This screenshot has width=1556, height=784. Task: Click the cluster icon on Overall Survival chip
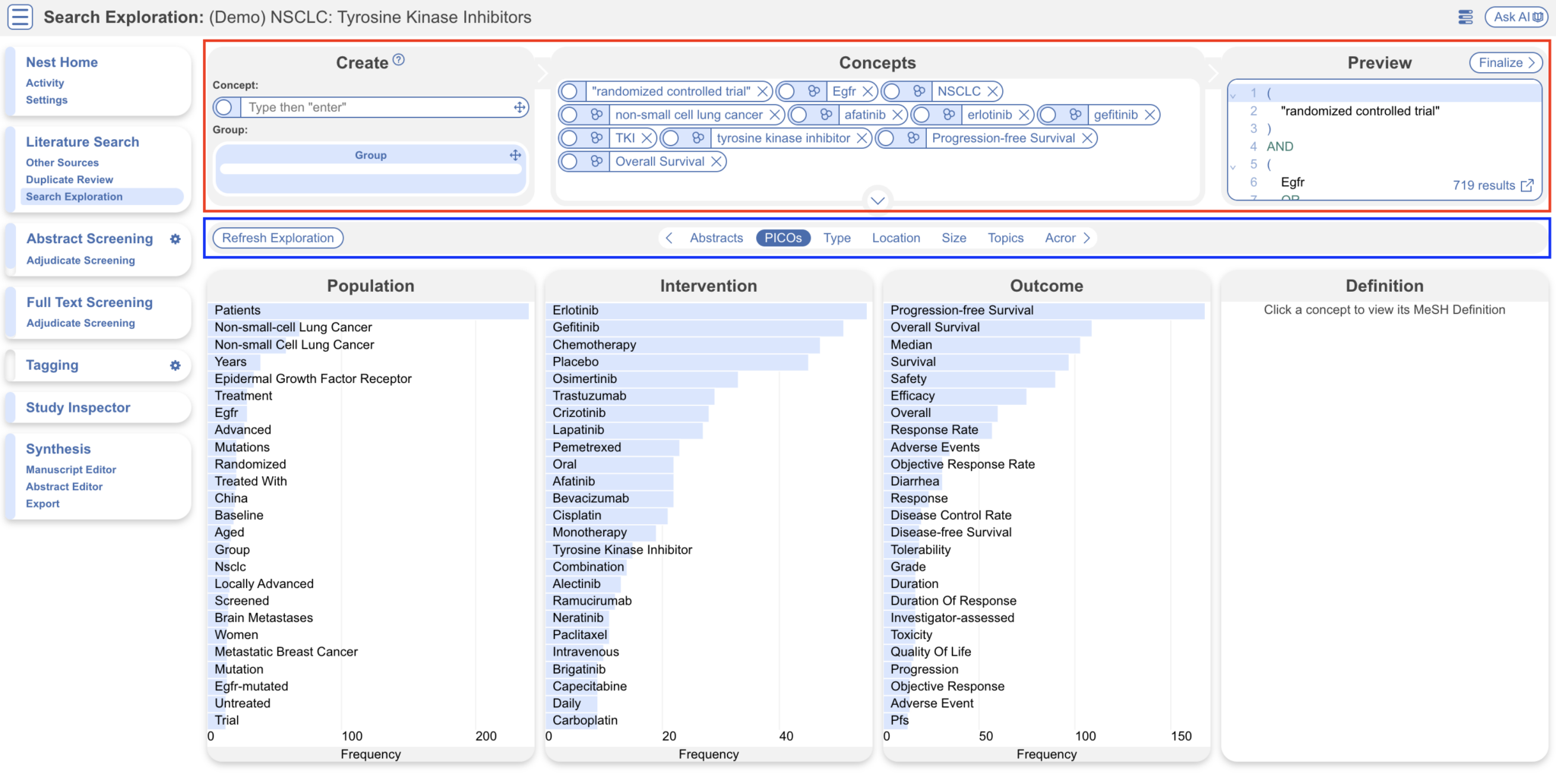tap(596, 162)
